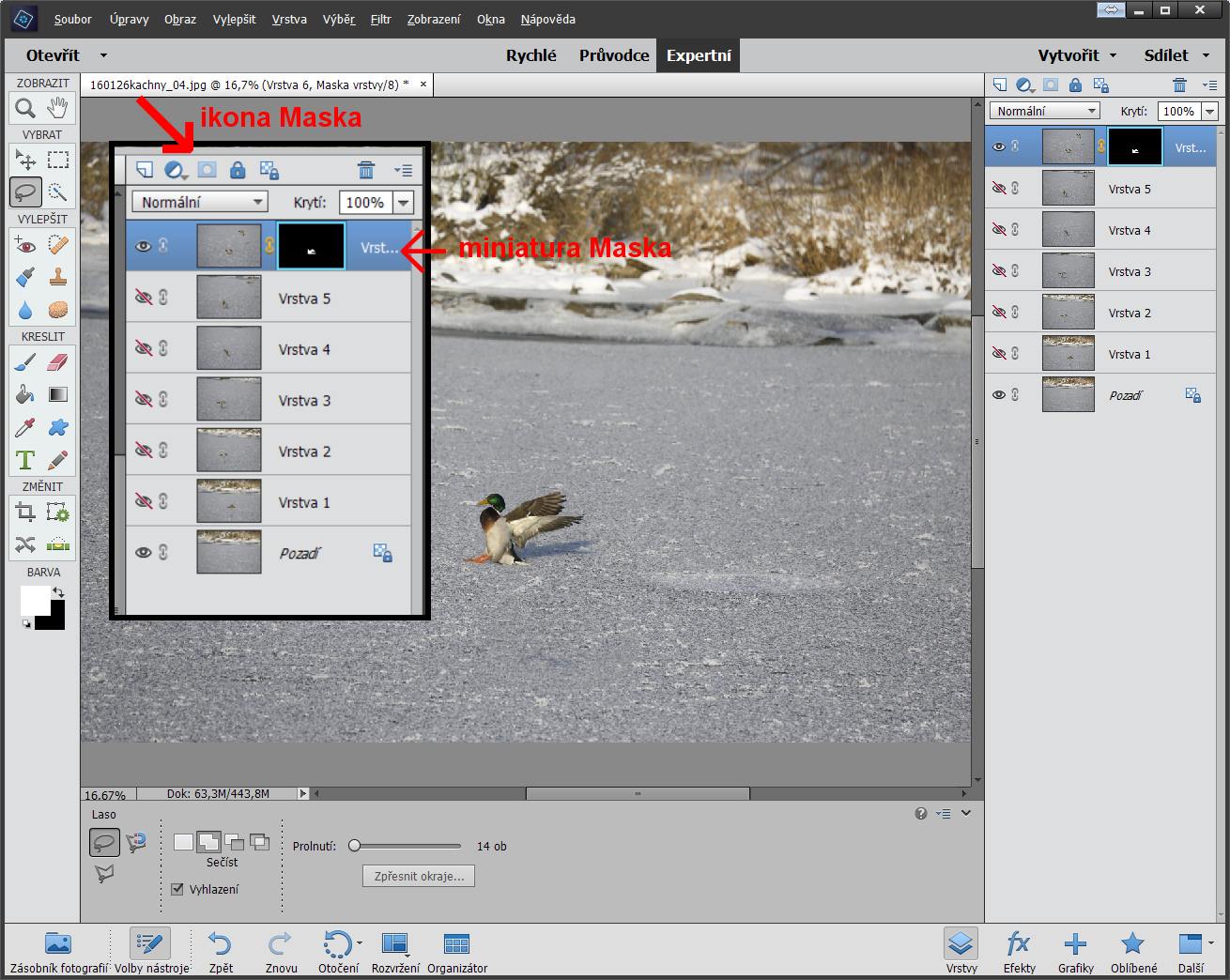
Task: Open the Vytvořit dropdown
Action: tap(1077, 55)
